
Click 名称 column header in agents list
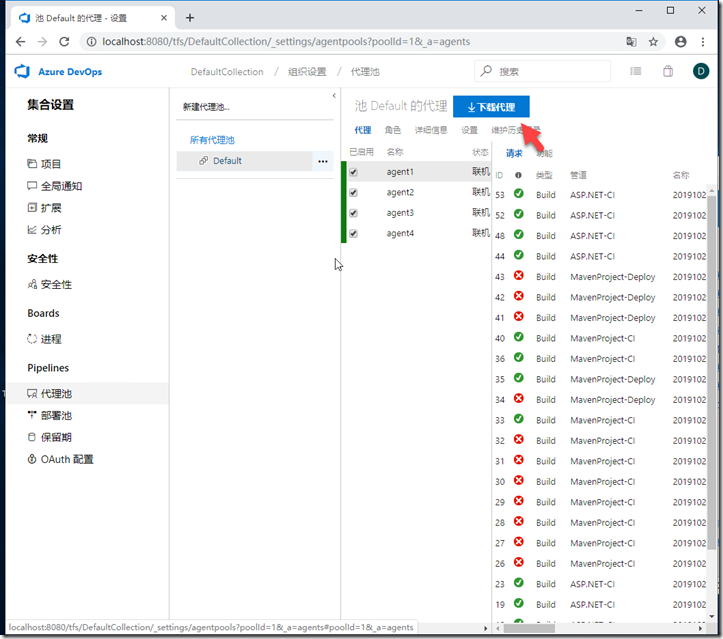coord(395,152)
